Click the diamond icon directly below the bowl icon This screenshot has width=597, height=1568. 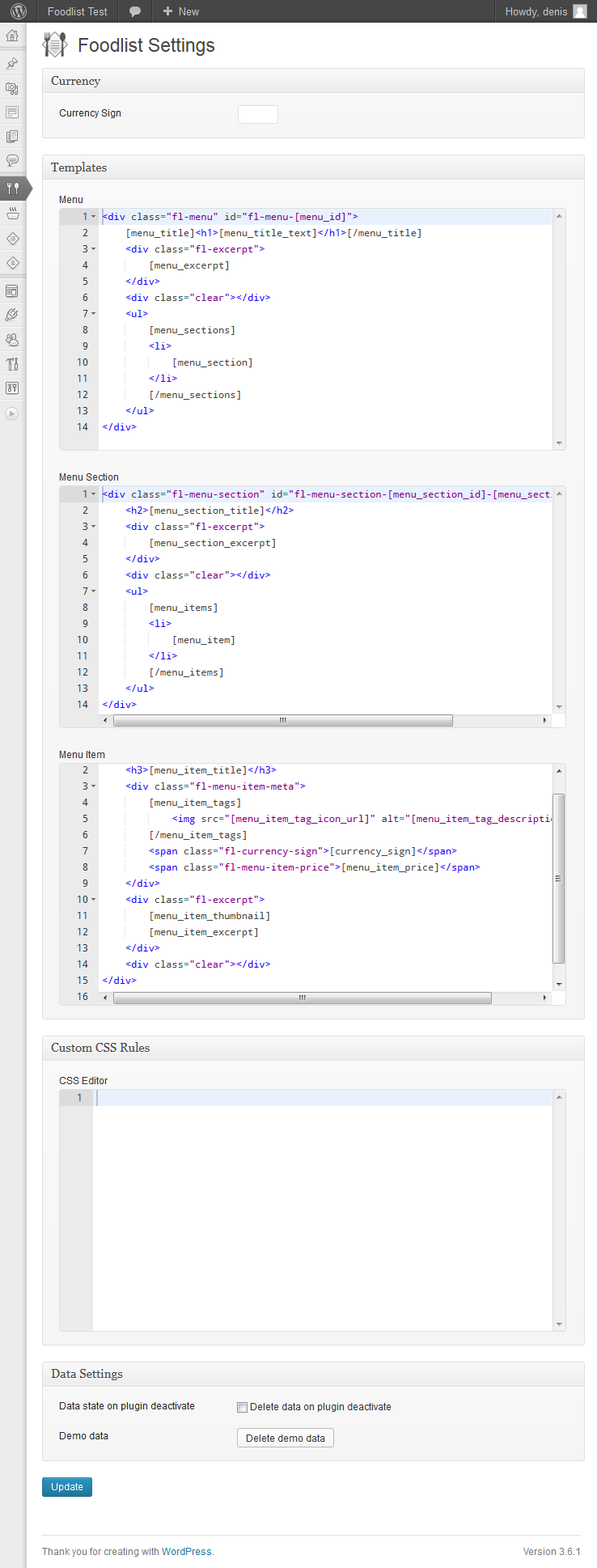(x=12, y=239)
